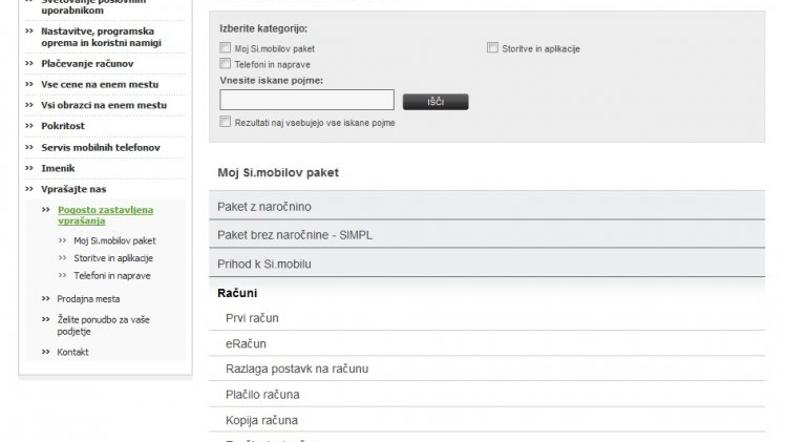
Task: Tick the Moj Si.mobilov paket checkbox
Action: click(x=225, y=48)
